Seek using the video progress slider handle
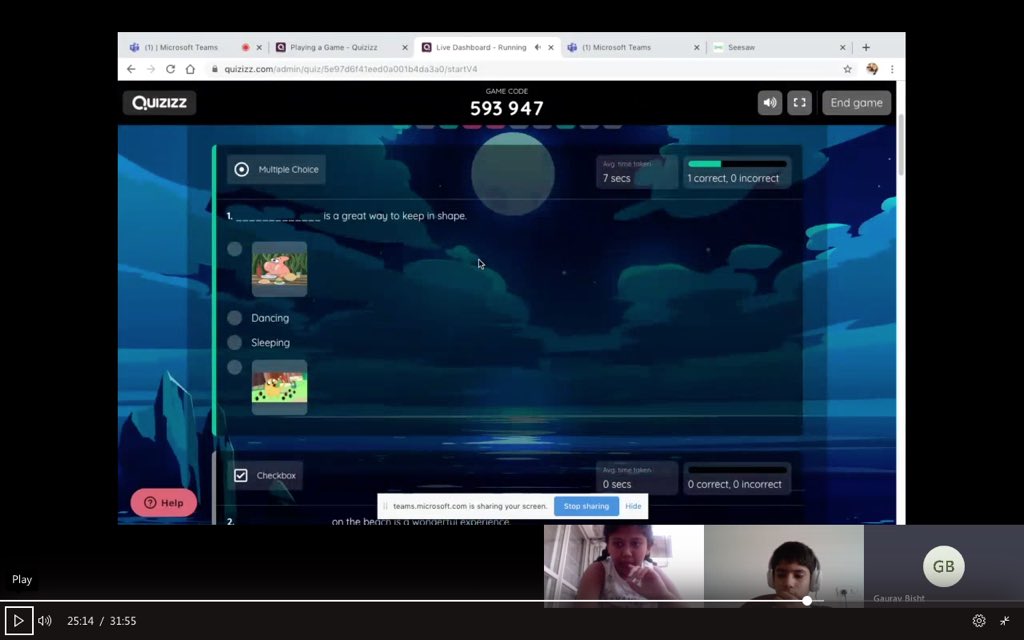The image size is (1024, 640). tap(807, 600)
